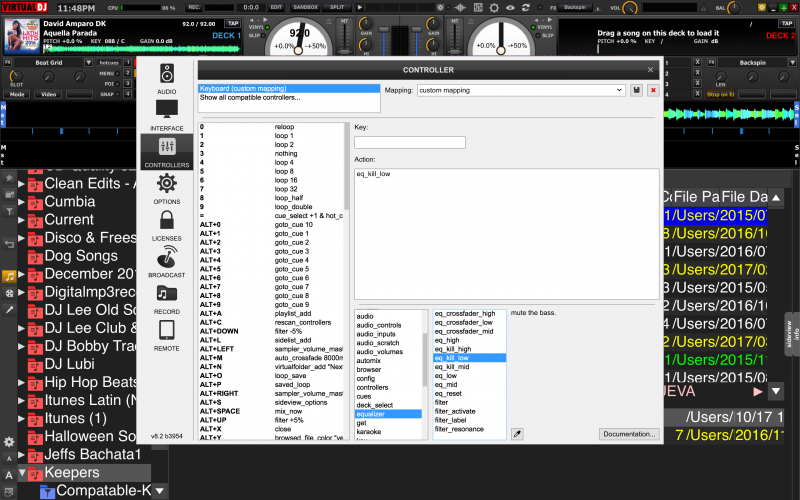Open the Interface settings section

click(167, 115)
